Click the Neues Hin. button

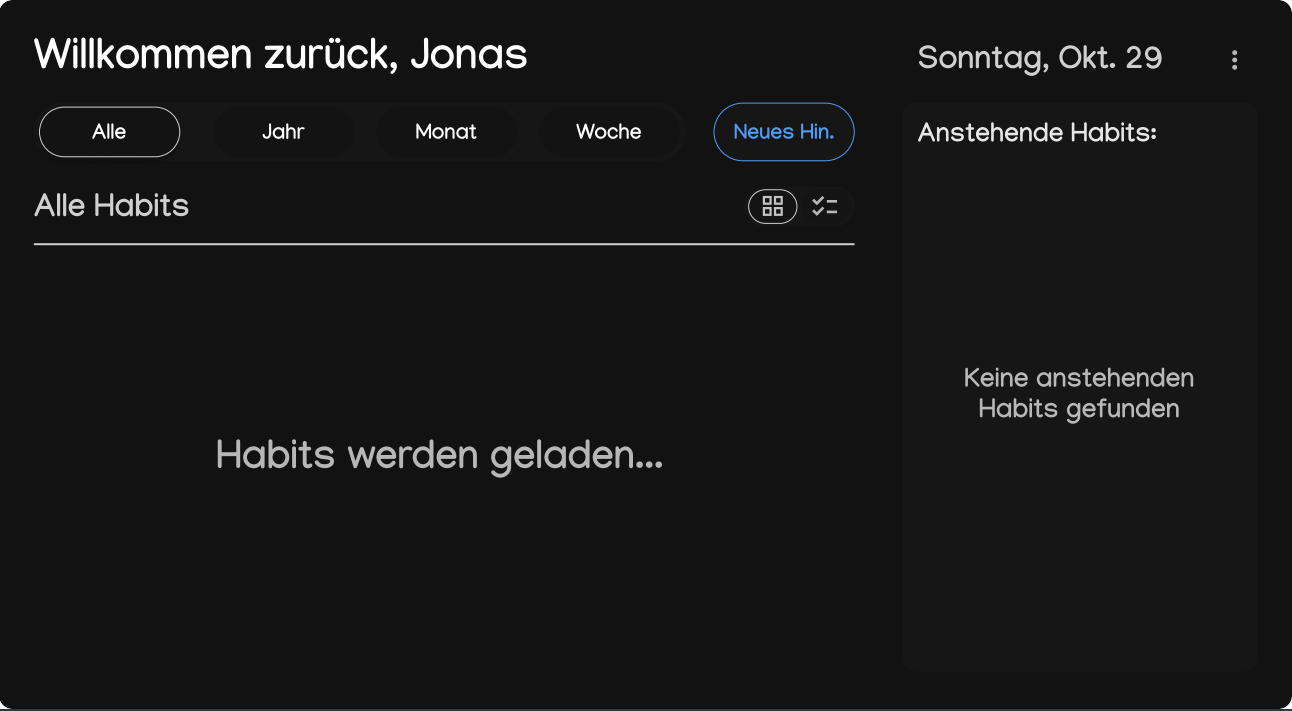(784, 132)
